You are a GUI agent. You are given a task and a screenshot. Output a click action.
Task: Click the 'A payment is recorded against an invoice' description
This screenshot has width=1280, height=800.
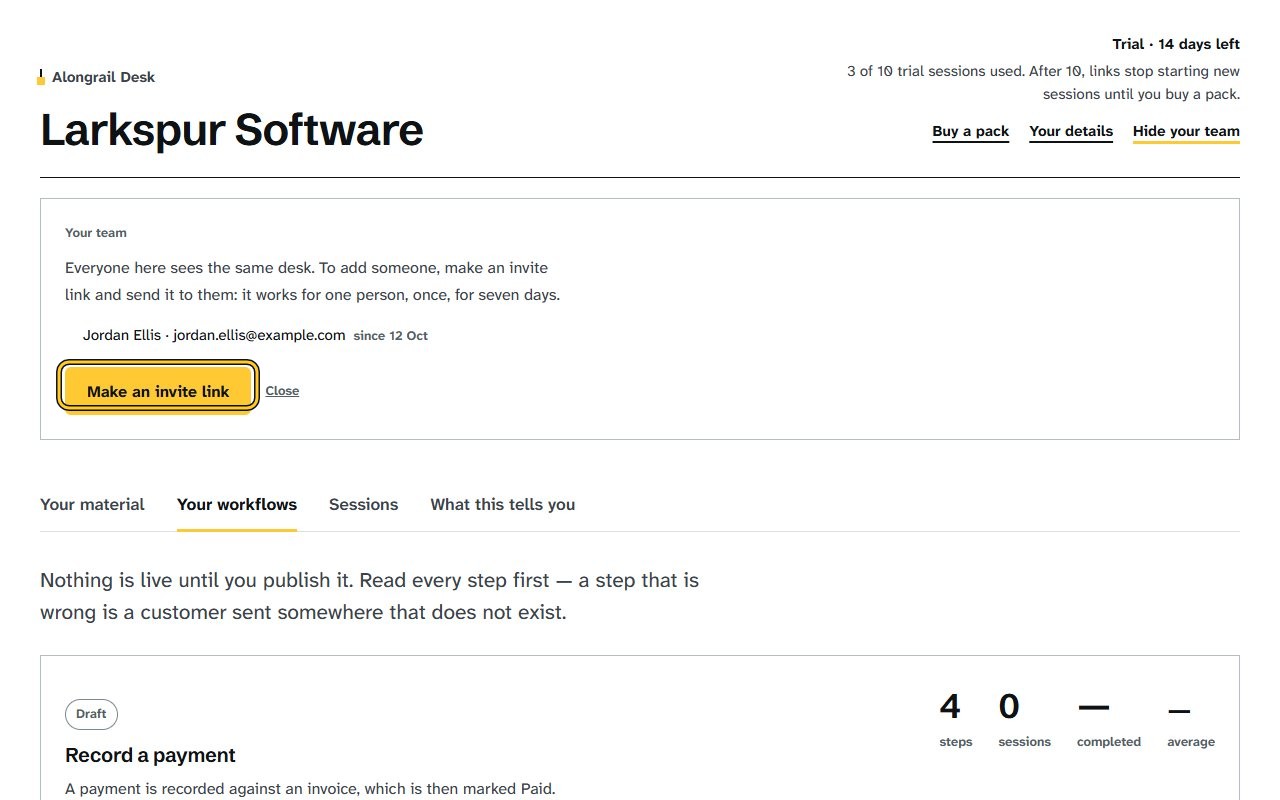[x=310, y=789]
